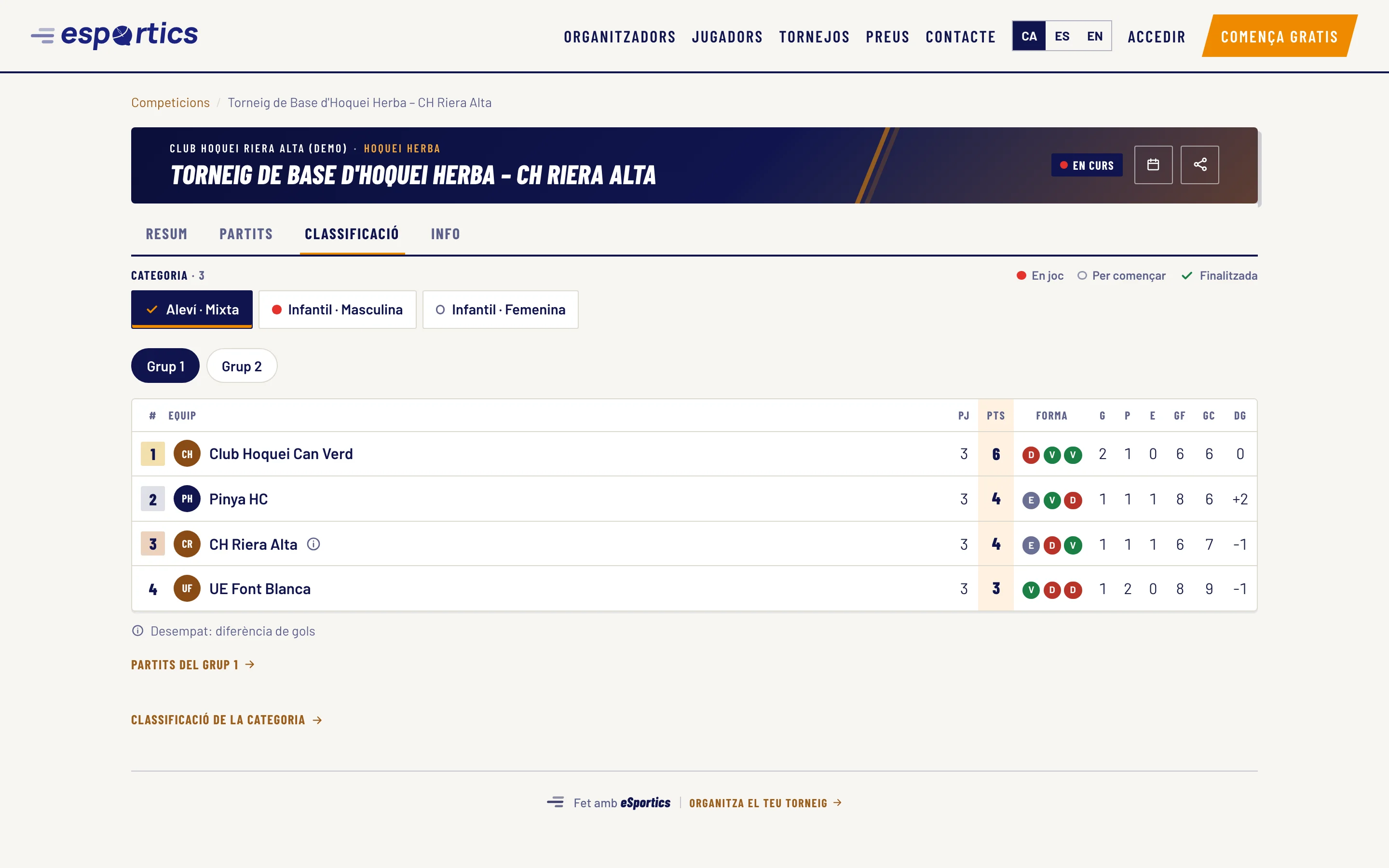The image size is (1389, 868).
Task: Select the Infantil · Masculina category
Action: 338,310
